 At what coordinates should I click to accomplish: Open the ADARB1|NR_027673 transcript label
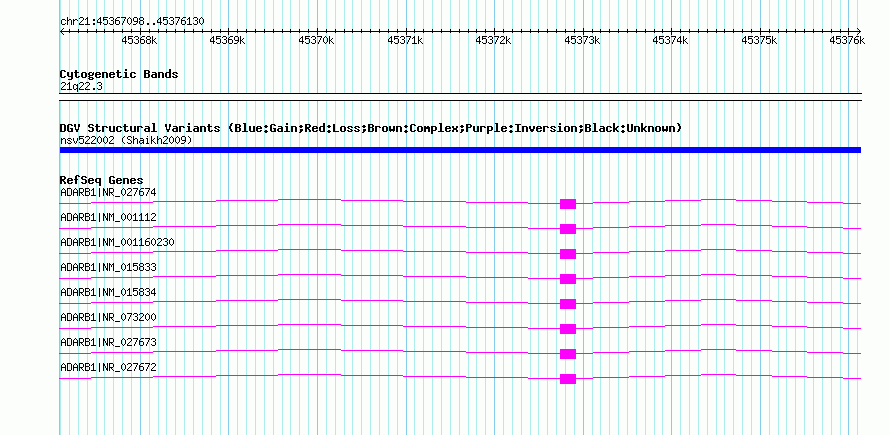pos(108,342)
